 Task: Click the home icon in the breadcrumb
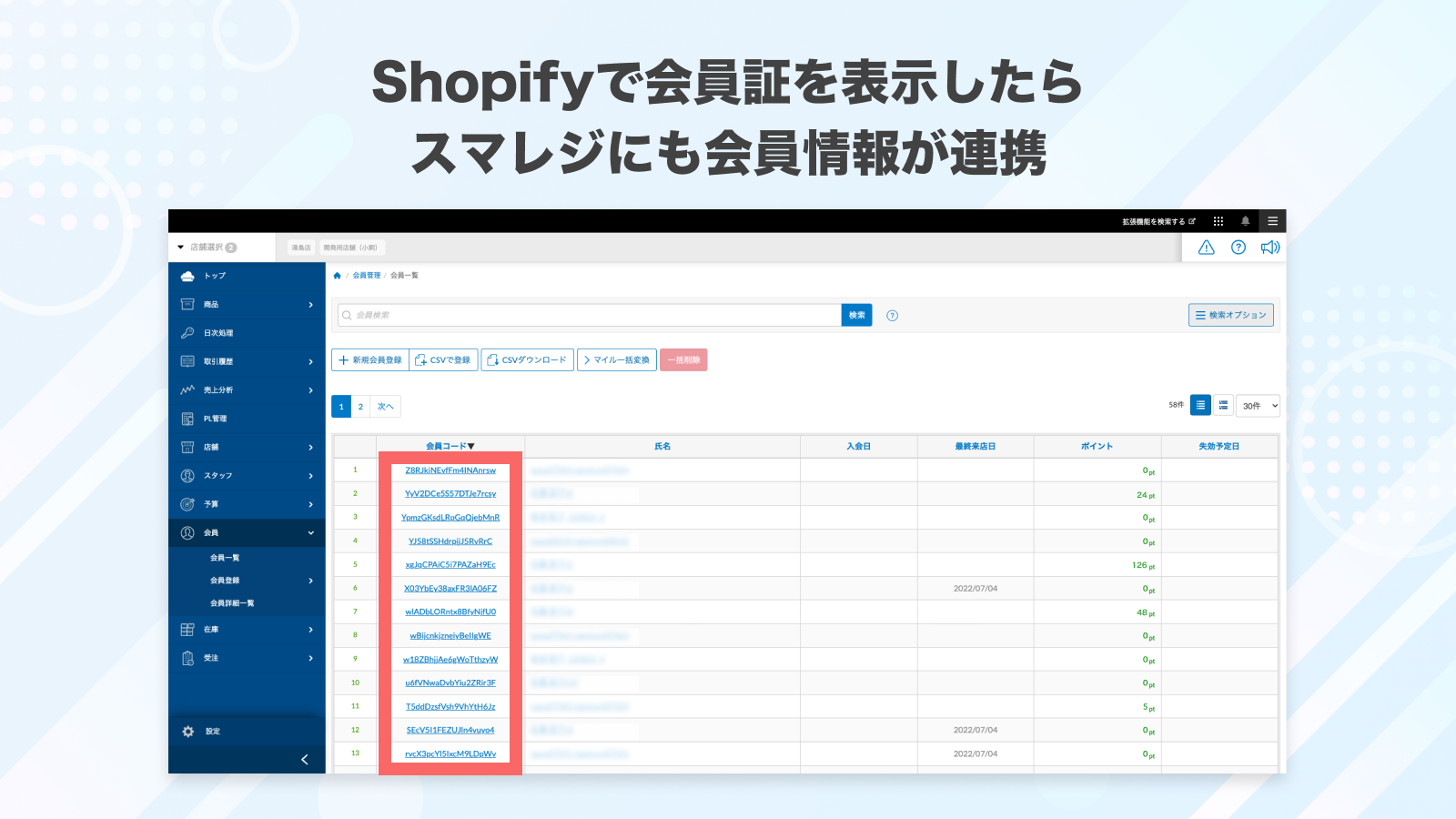click(x=338, y=275)
